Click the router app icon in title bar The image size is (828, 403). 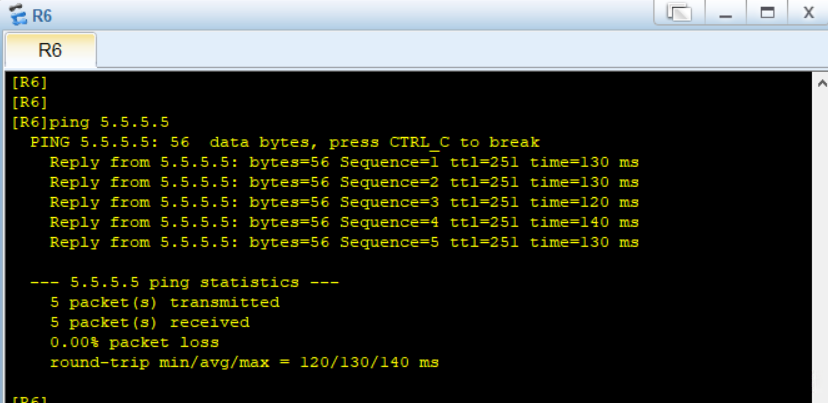pyautogui.click(x=17, y=15)
